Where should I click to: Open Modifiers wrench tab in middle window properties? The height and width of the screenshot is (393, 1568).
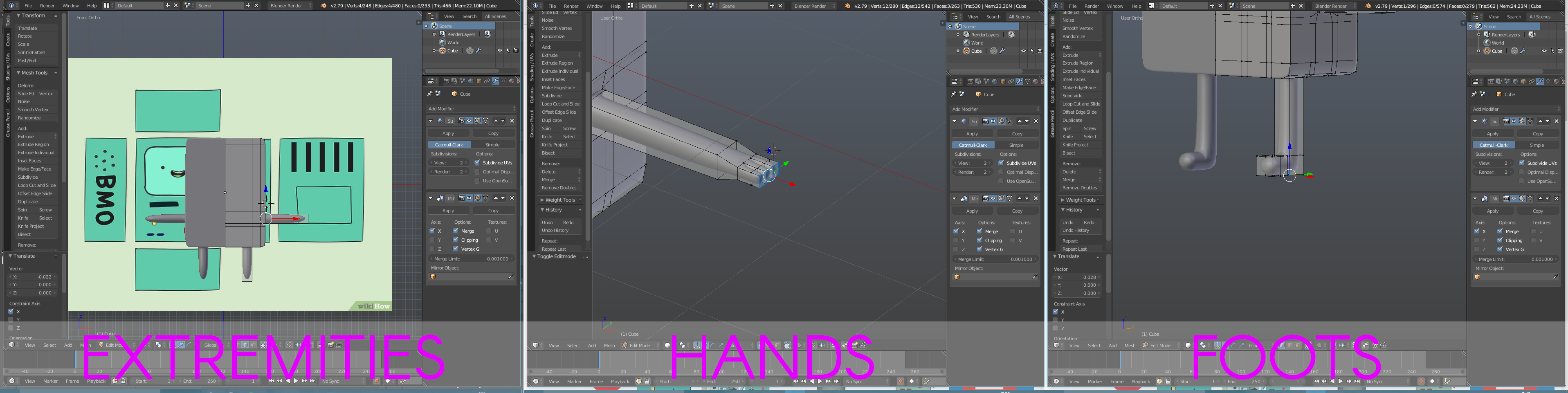(x=1019, y=81)
